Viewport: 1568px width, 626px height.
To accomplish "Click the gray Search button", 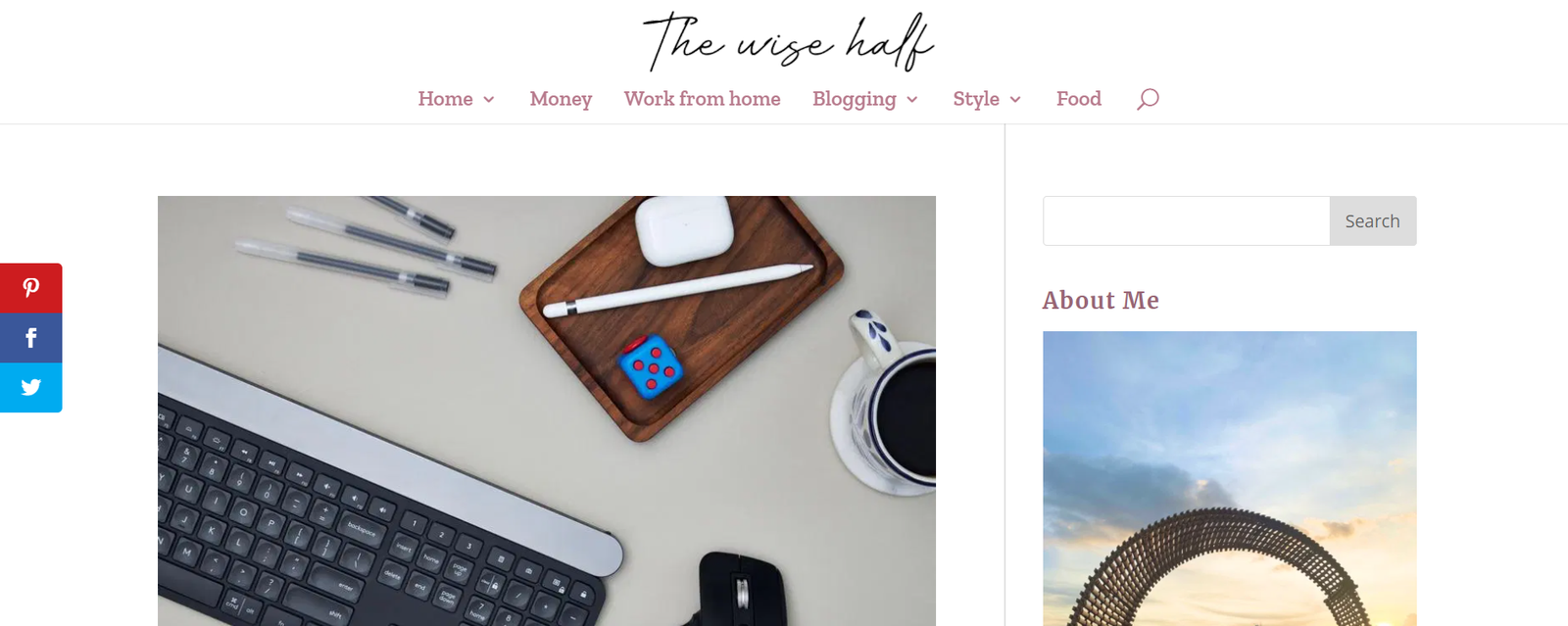I will click(1372, 220).
